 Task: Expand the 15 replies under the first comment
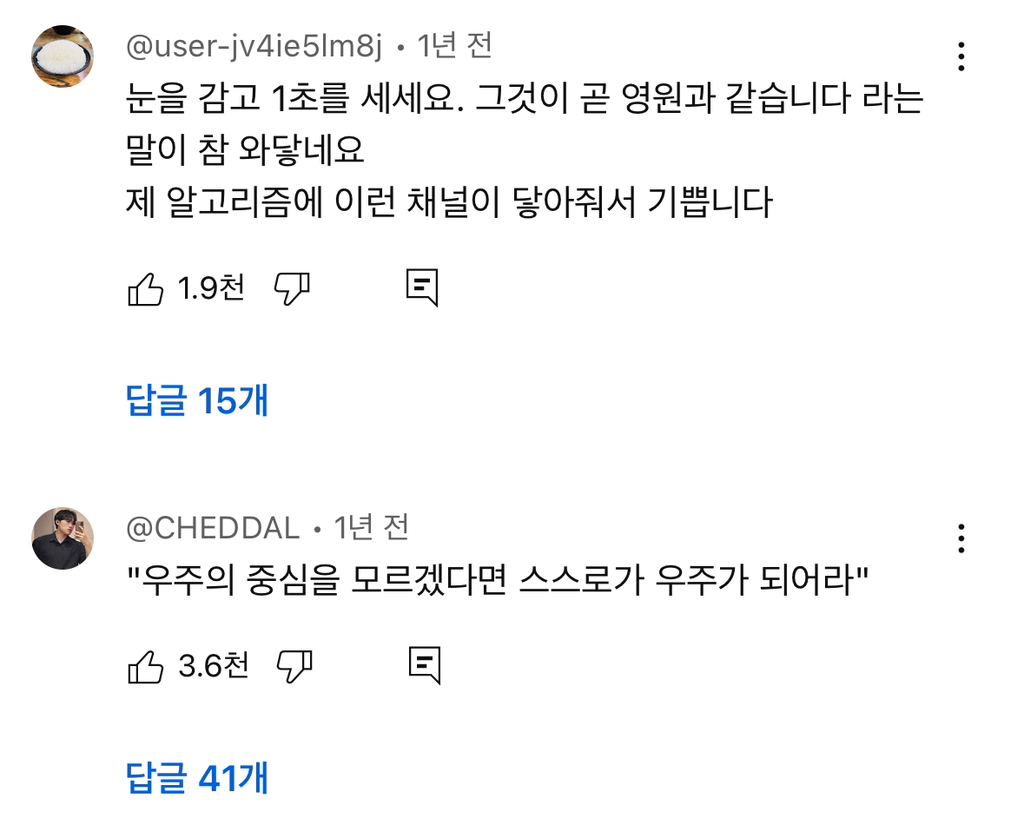[x=196, y=398]
